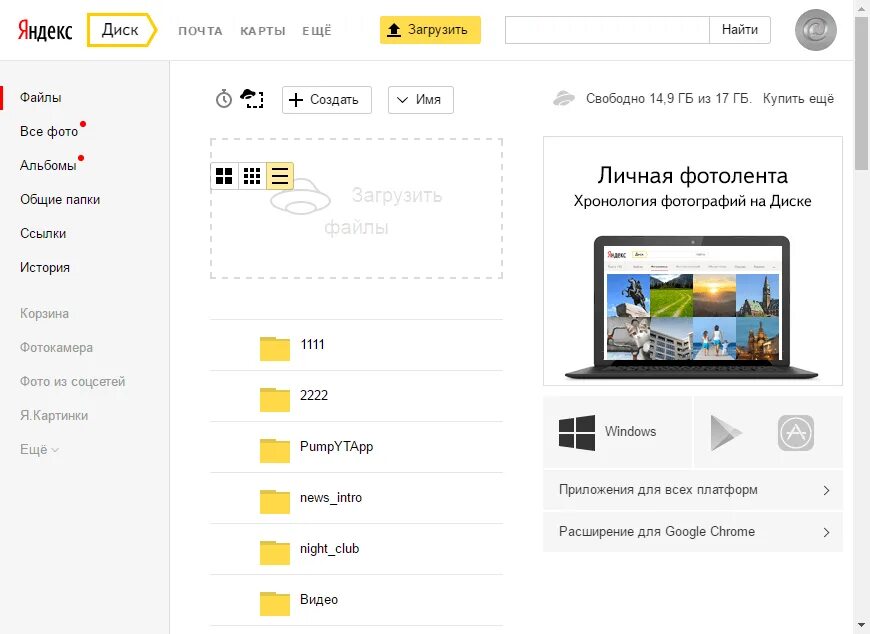Switch to the Почта tab

tap(200, 31)
